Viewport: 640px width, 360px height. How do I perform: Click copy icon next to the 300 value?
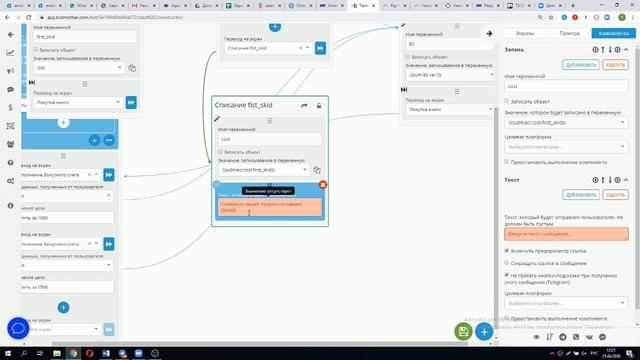(132, 68)
